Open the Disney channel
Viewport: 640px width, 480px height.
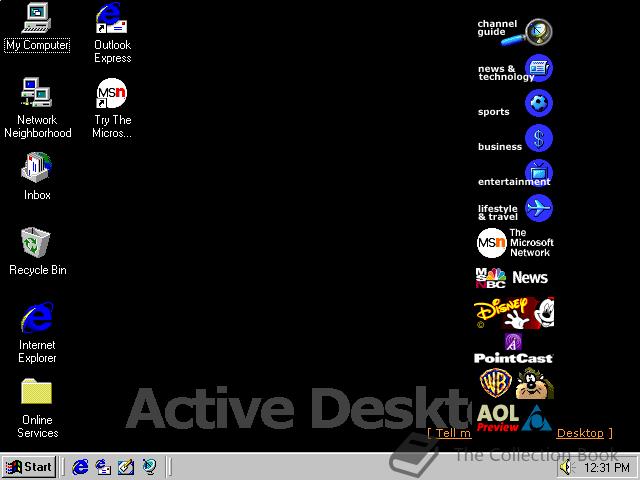point(514,313)
